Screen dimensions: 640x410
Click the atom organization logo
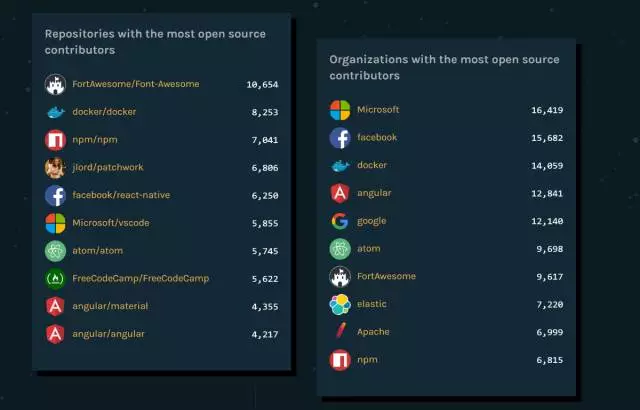(340, 249)
